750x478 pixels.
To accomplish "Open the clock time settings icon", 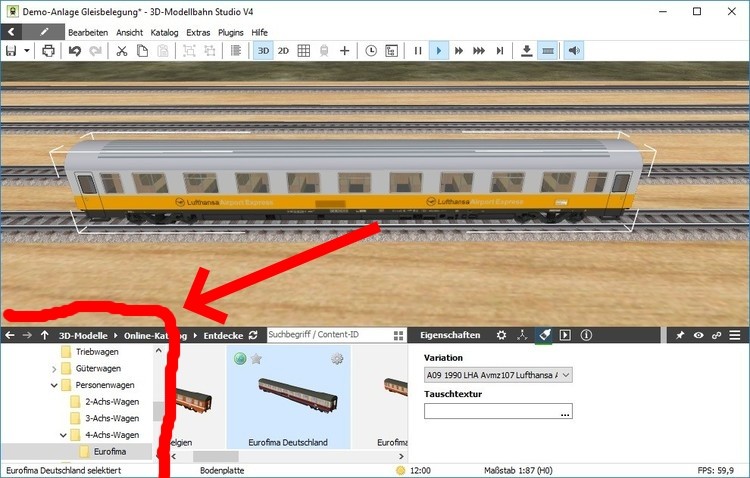I will pos(371,51).
